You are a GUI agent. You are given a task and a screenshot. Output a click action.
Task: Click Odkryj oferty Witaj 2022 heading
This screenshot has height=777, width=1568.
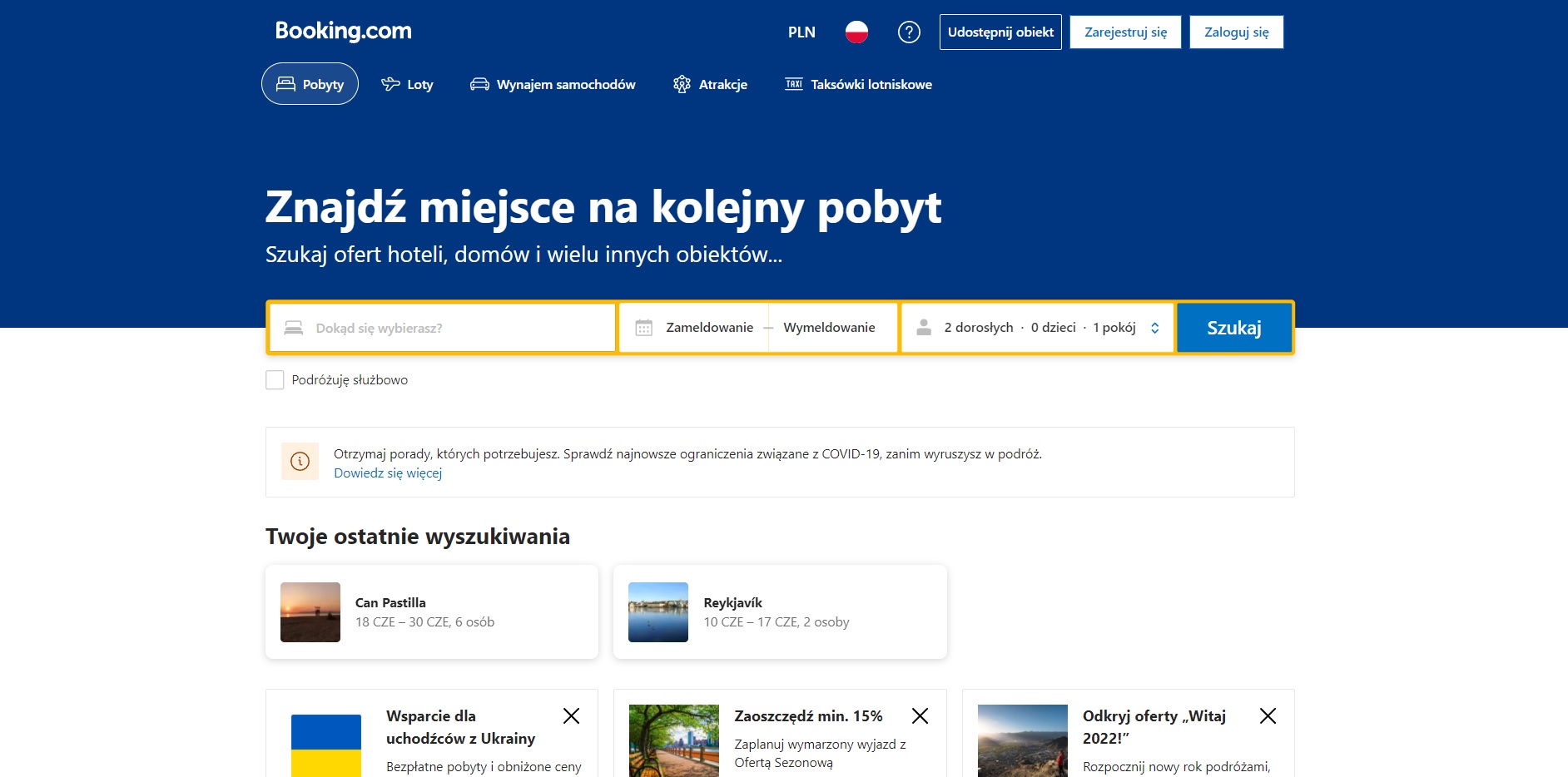pos(1154,727)
